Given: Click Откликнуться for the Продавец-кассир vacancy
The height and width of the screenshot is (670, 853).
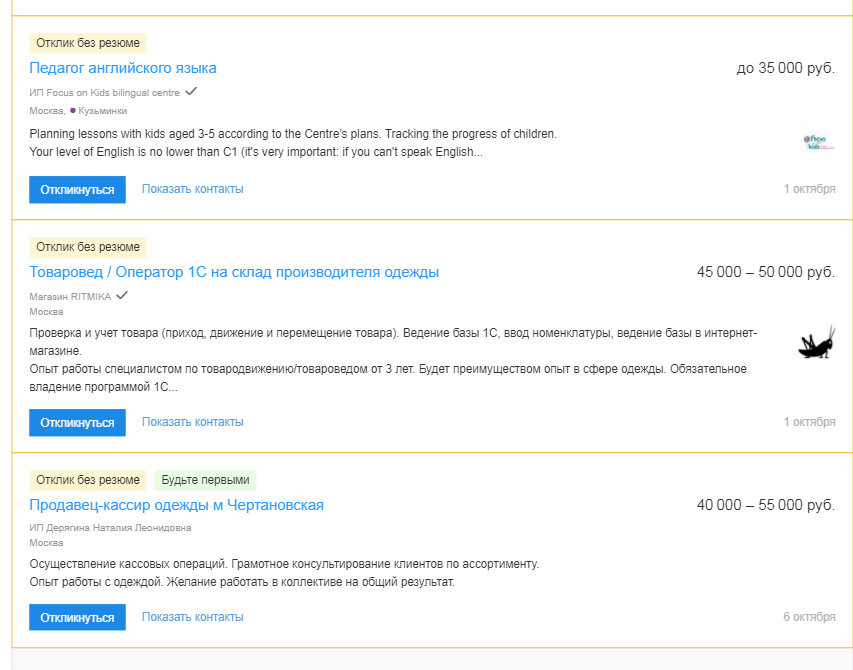Looking at the screenshot, I should 77,617.
